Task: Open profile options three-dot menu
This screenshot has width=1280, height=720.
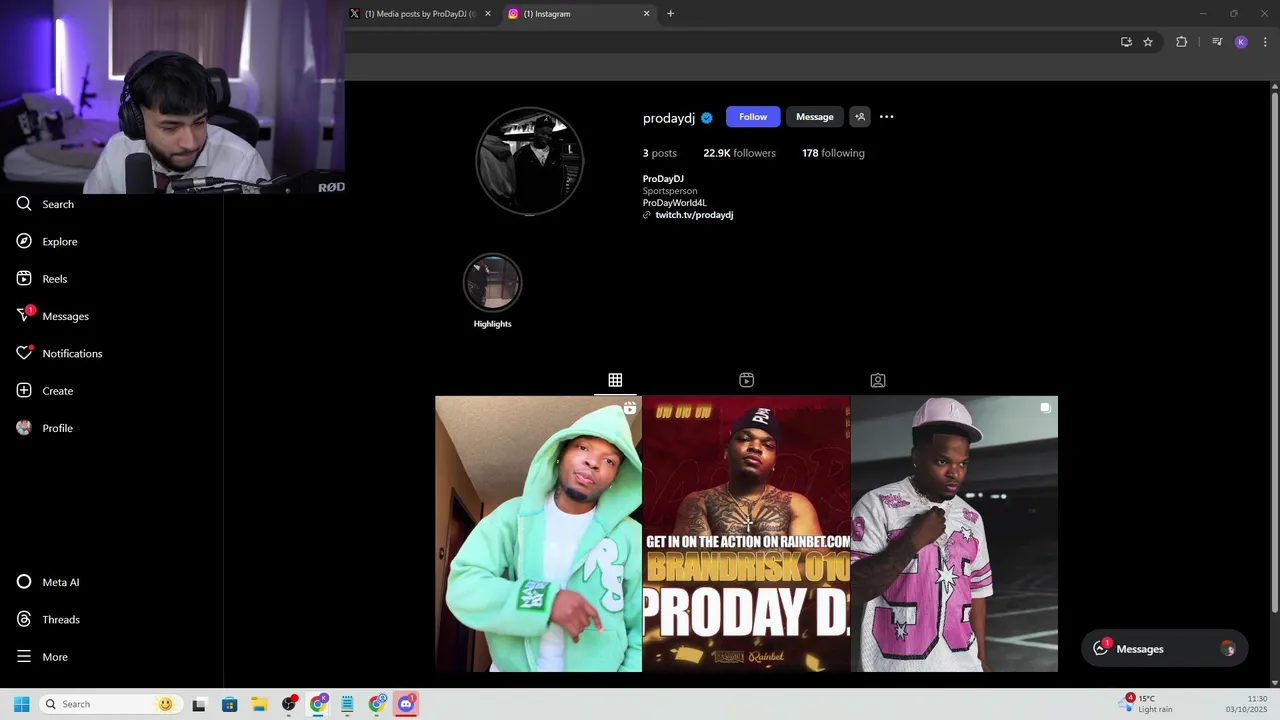Action: pyautogui.click(x=886, y=117)
